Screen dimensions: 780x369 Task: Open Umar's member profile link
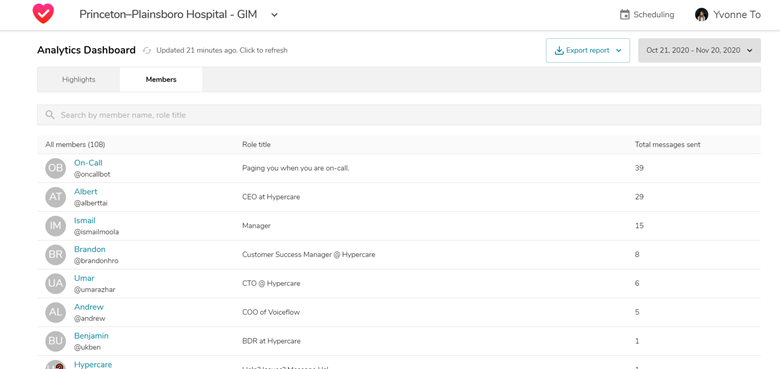(84, 278)
